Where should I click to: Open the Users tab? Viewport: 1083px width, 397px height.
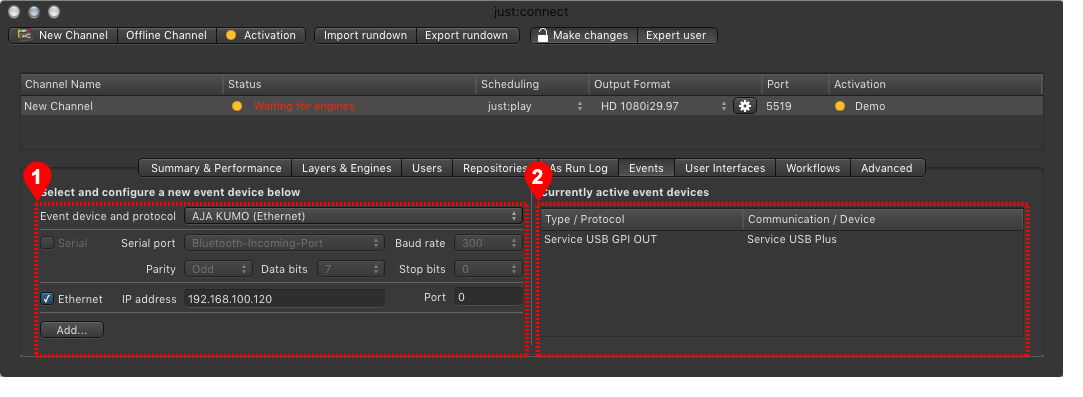(427, 168)
